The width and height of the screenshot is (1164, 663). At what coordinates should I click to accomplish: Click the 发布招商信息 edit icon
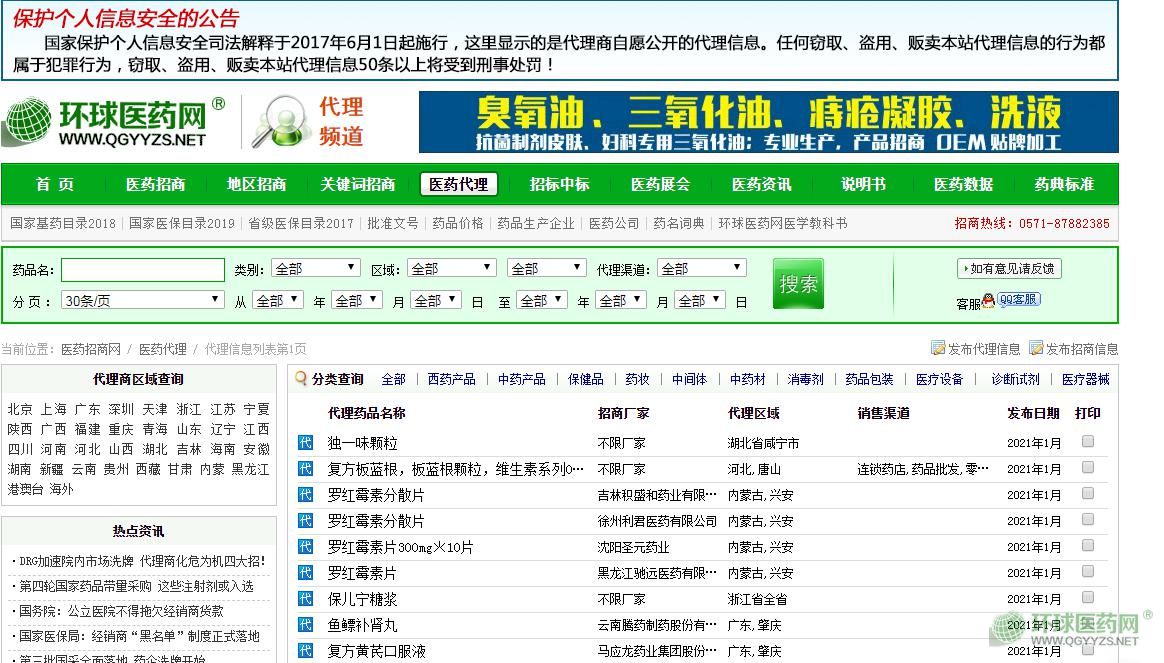[x=1036, y=348]
